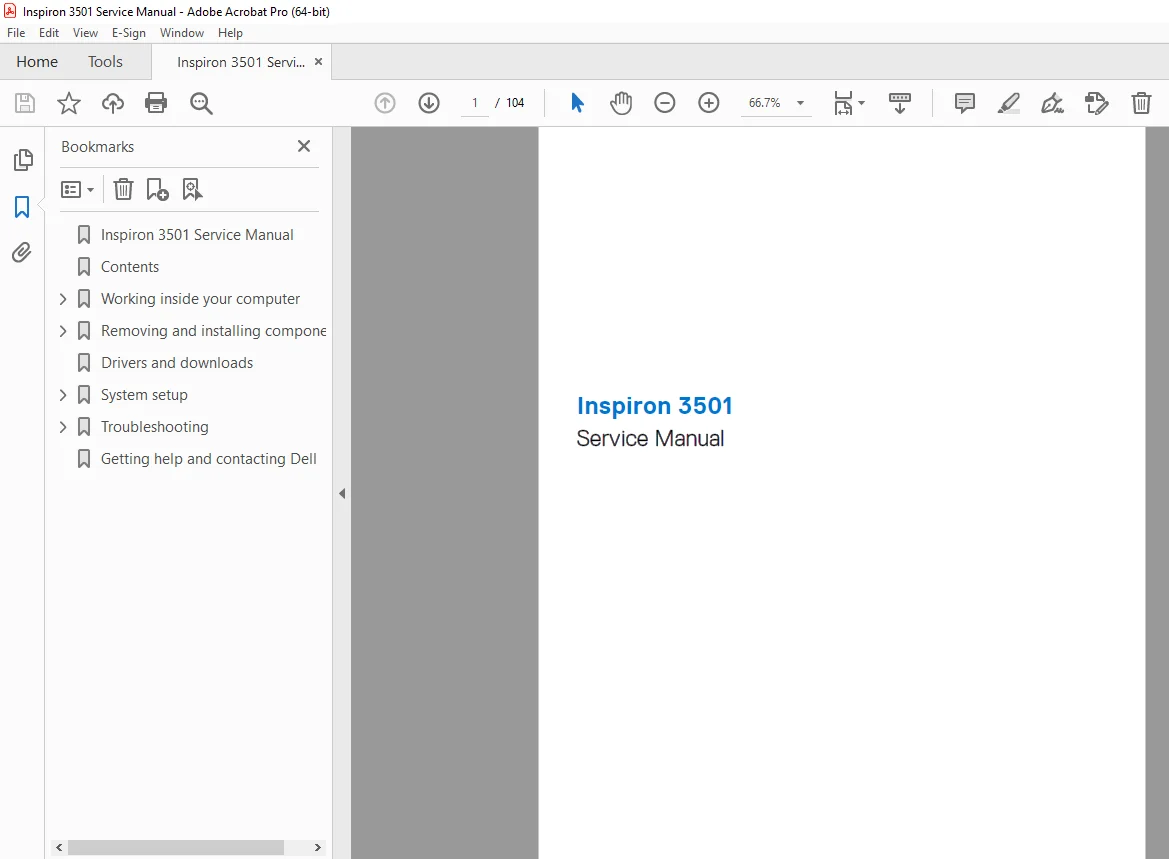Open the Edit PDF stamp tool

pos(1097,103)
